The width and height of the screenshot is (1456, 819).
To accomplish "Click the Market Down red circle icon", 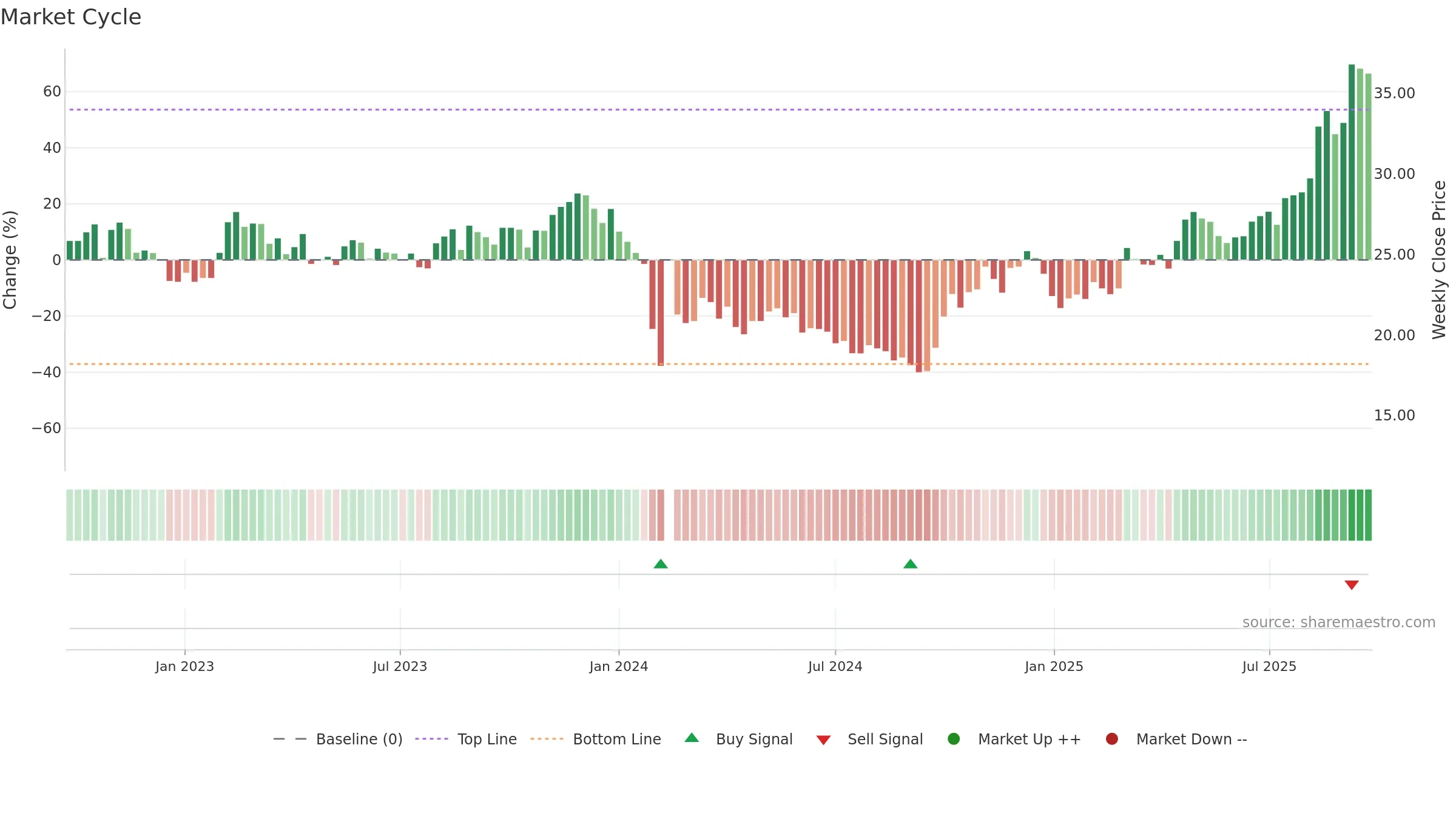I will coord(1112,739).
